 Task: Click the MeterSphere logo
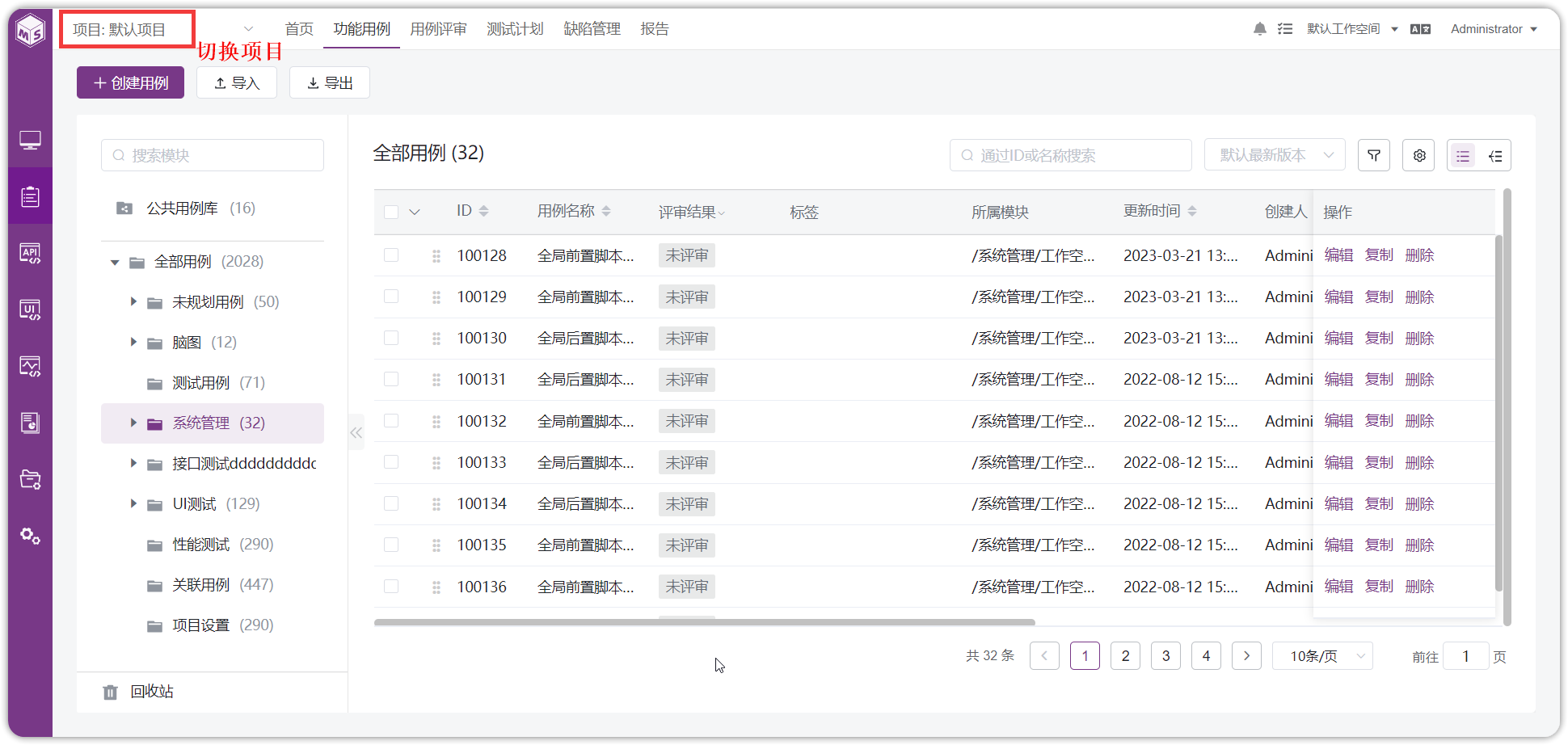click(x=31, y=31)
